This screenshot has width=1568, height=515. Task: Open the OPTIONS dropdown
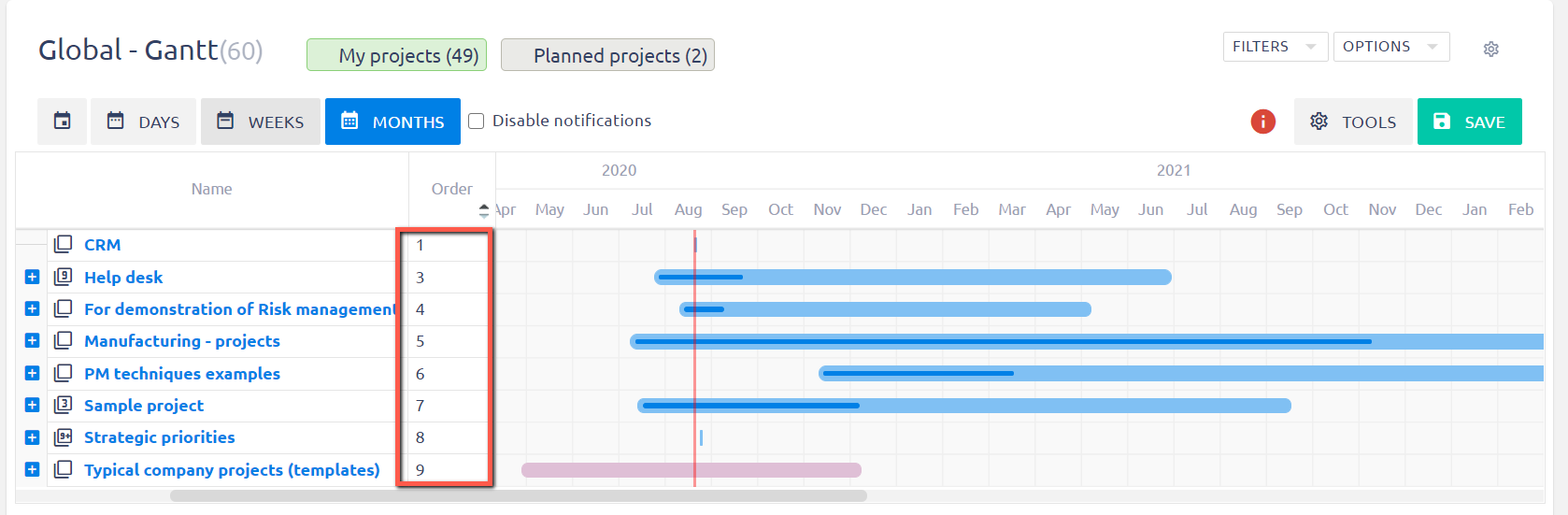pyautogui.click(x=1390, y=47)
